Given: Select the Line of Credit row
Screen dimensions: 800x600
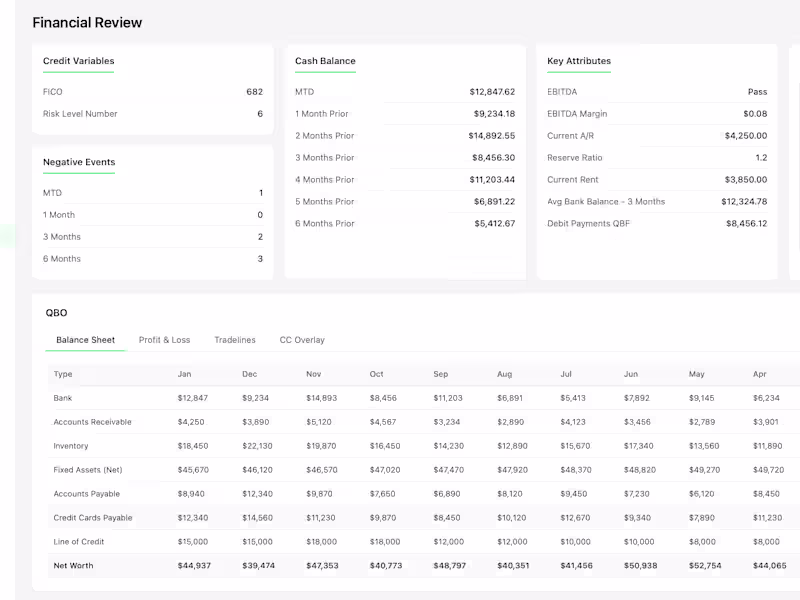Looking at the screenshot, I should 423,541.
